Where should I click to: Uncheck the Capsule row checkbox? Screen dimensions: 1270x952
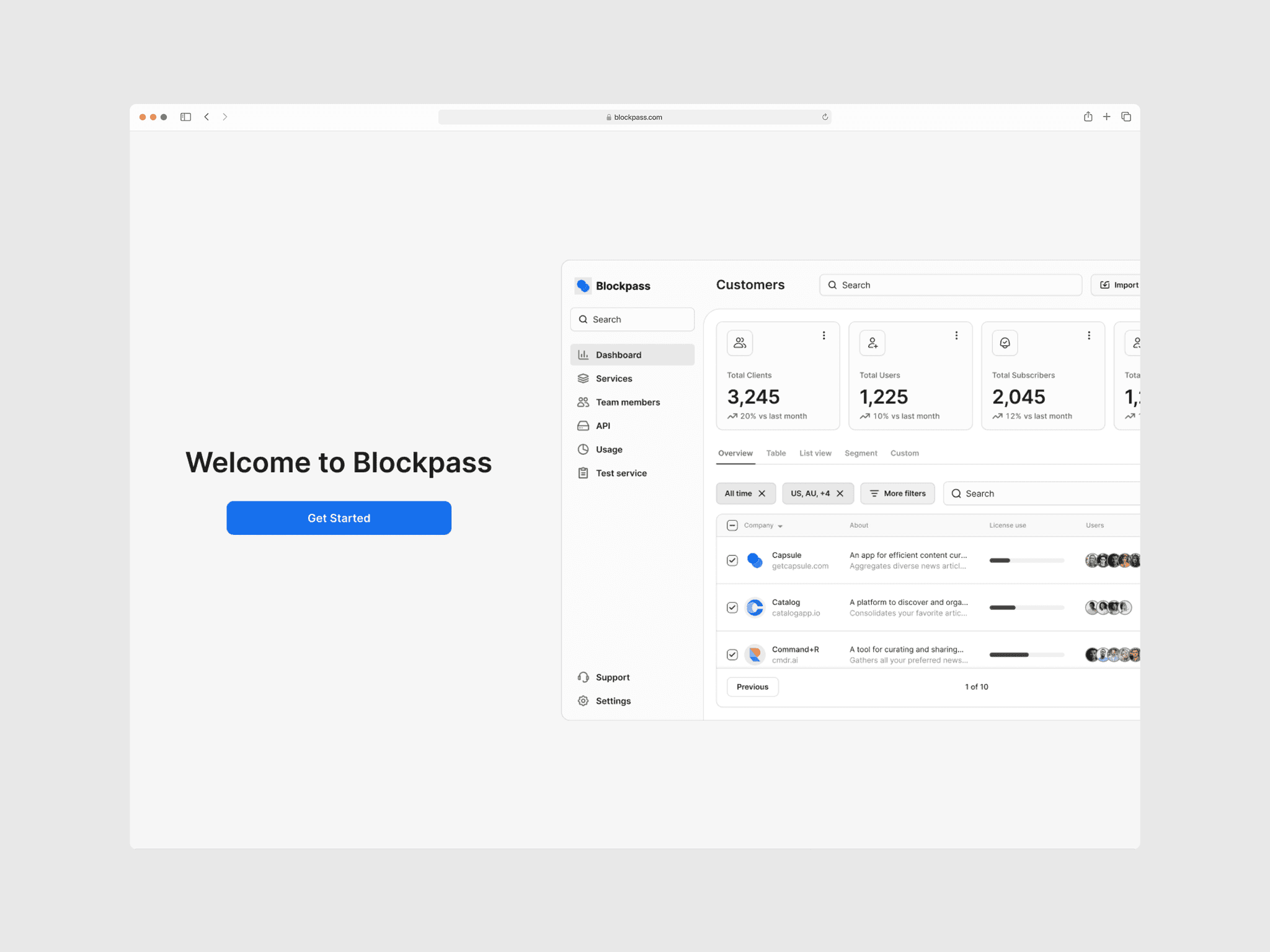[x=732, y=560]
